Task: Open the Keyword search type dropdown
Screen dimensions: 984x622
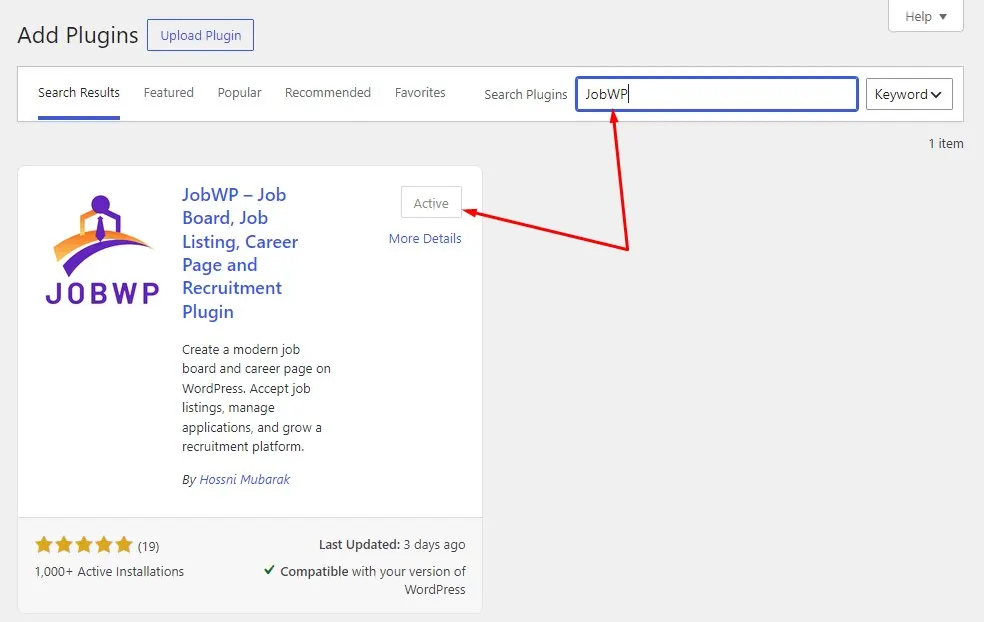Action: point(909,94)
